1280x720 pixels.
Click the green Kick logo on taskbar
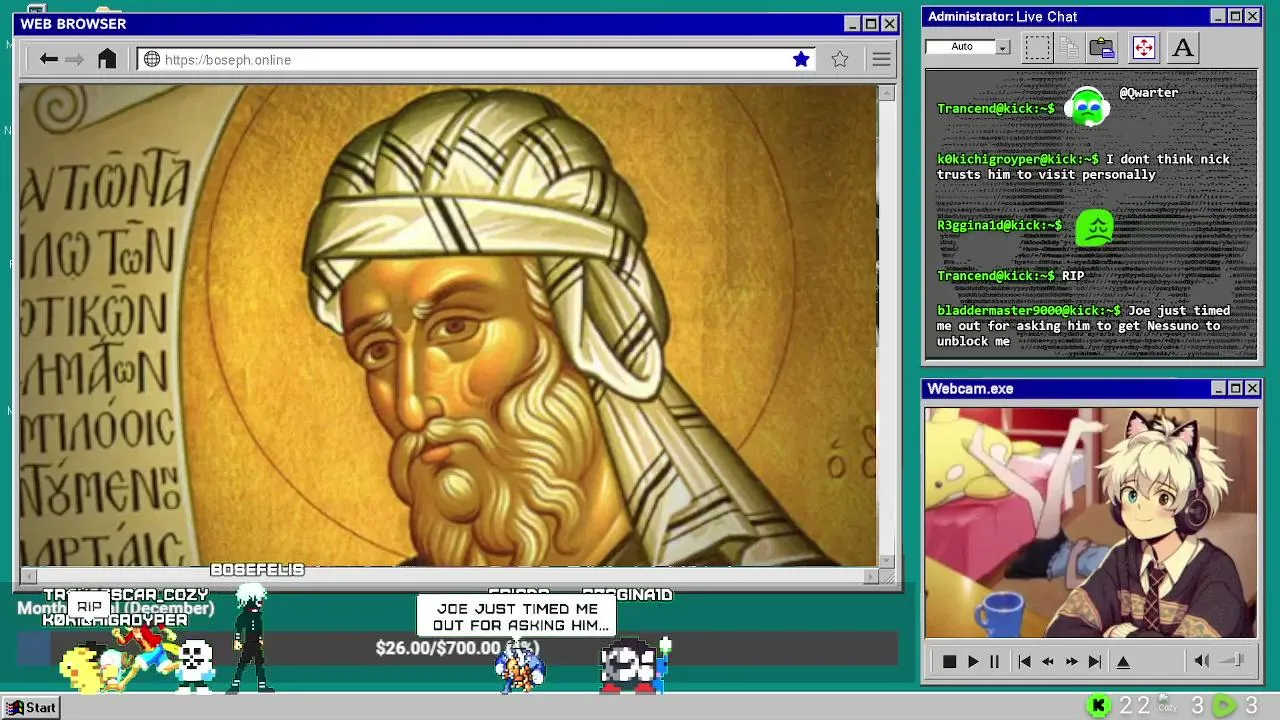(x=1099, y=706)
